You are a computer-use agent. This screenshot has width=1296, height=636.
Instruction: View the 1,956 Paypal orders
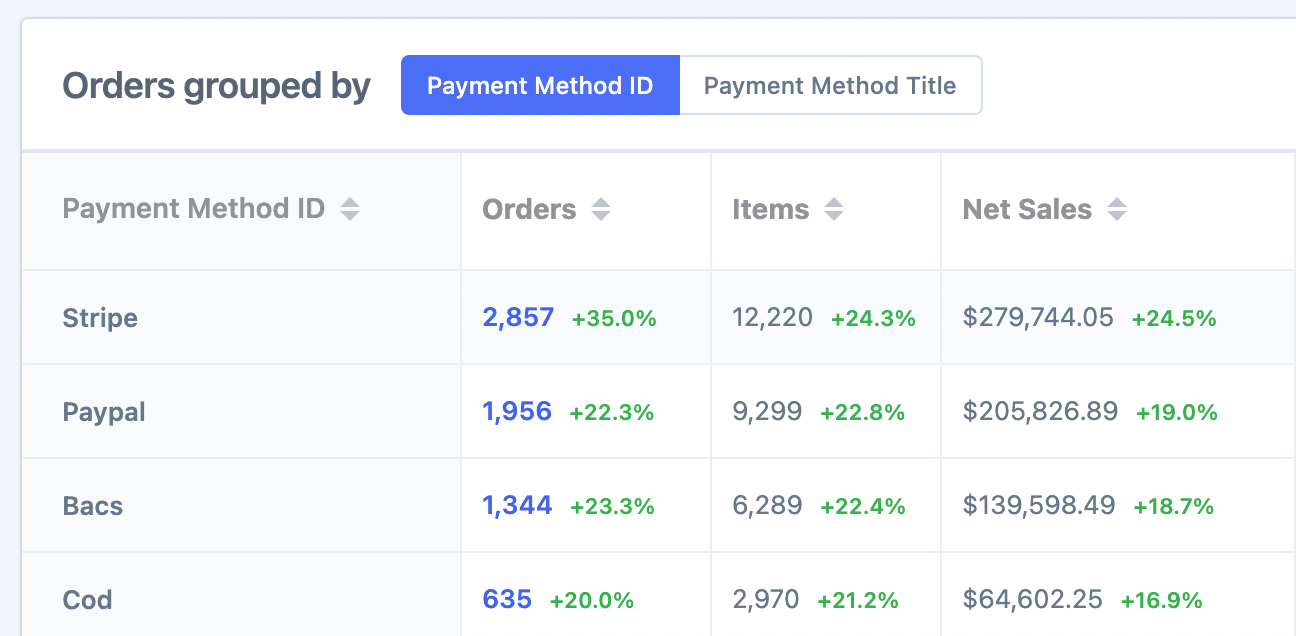point(517,411)
